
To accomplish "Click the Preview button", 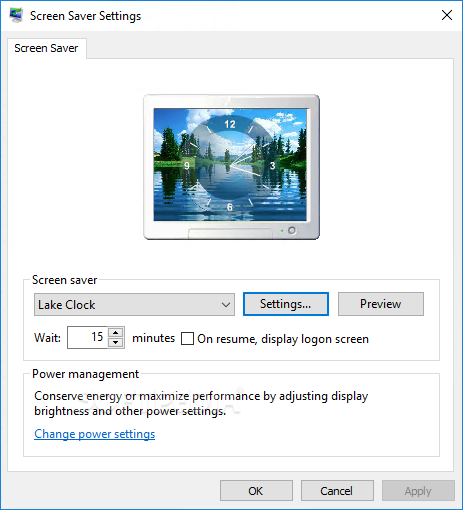I will (381, 304).
